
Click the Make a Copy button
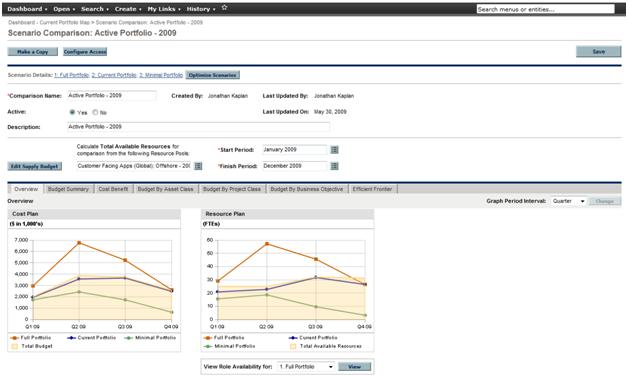[32, 52]
